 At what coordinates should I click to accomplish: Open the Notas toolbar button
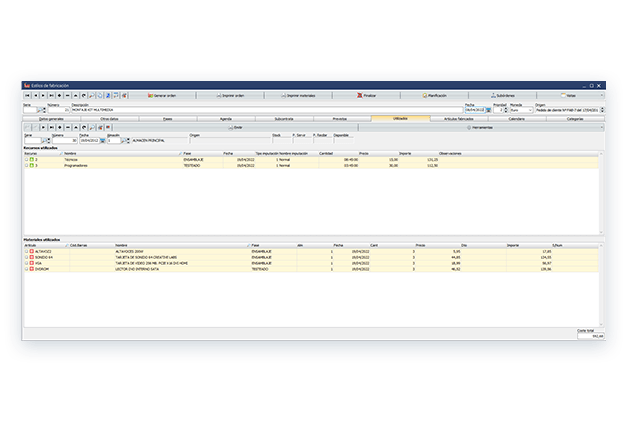click(568, 94)
